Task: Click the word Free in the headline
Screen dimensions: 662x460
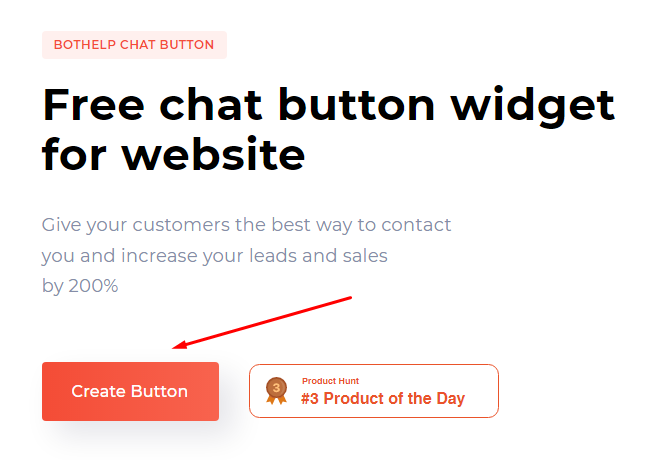Action: coord(94,105)
